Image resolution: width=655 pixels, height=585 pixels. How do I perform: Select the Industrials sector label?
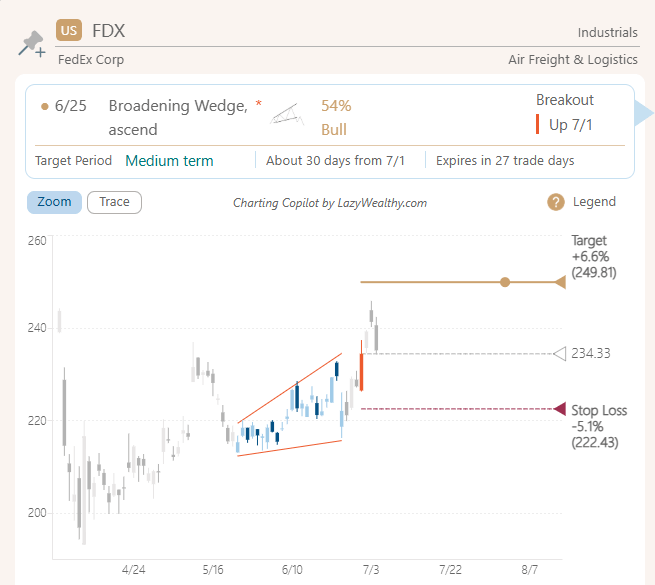pos(607,33)
